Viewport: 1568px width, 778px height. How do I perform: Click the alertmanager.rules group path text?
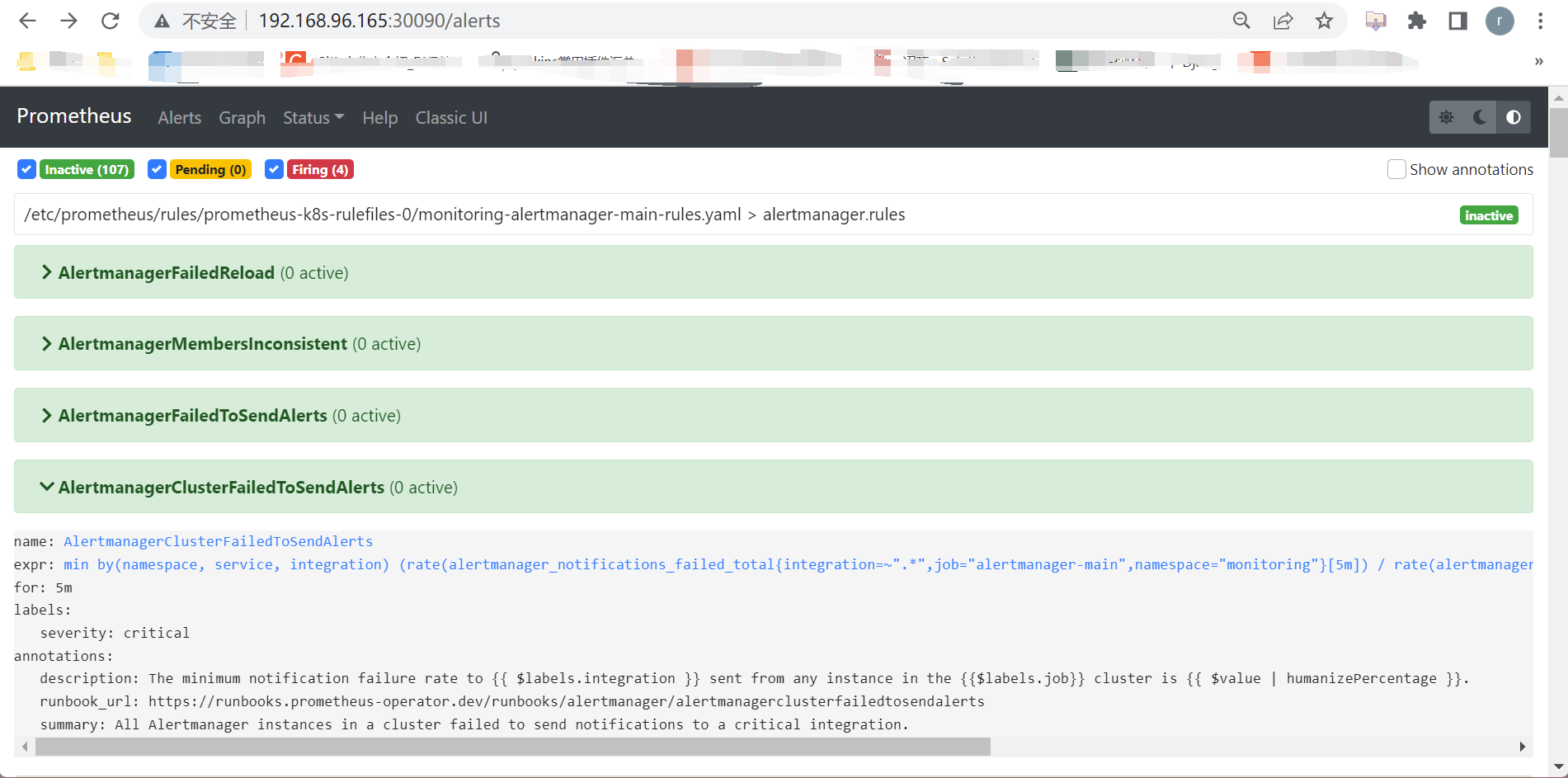464,215
